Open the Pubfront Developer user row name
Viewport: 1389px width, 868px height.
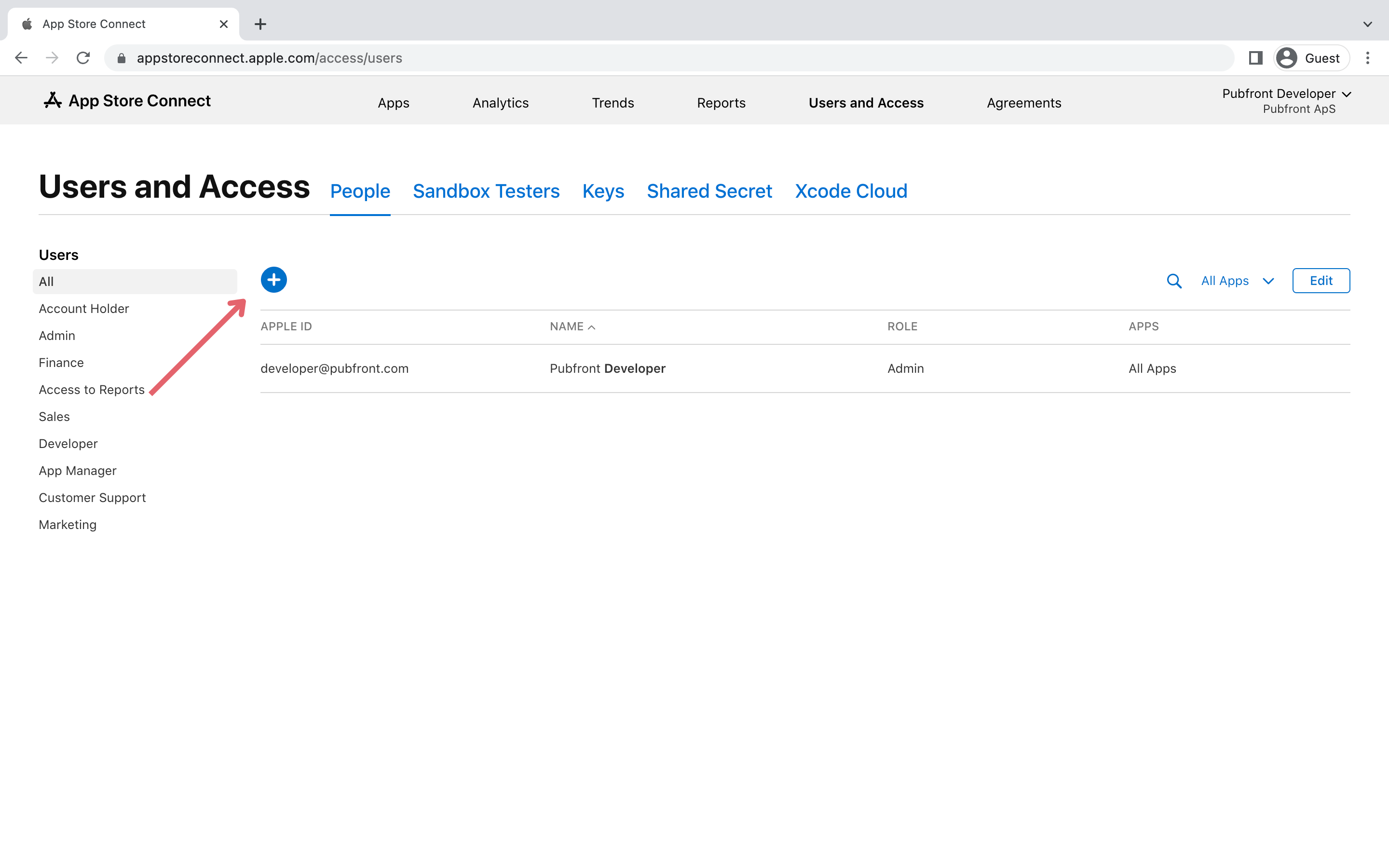[607, 368]
